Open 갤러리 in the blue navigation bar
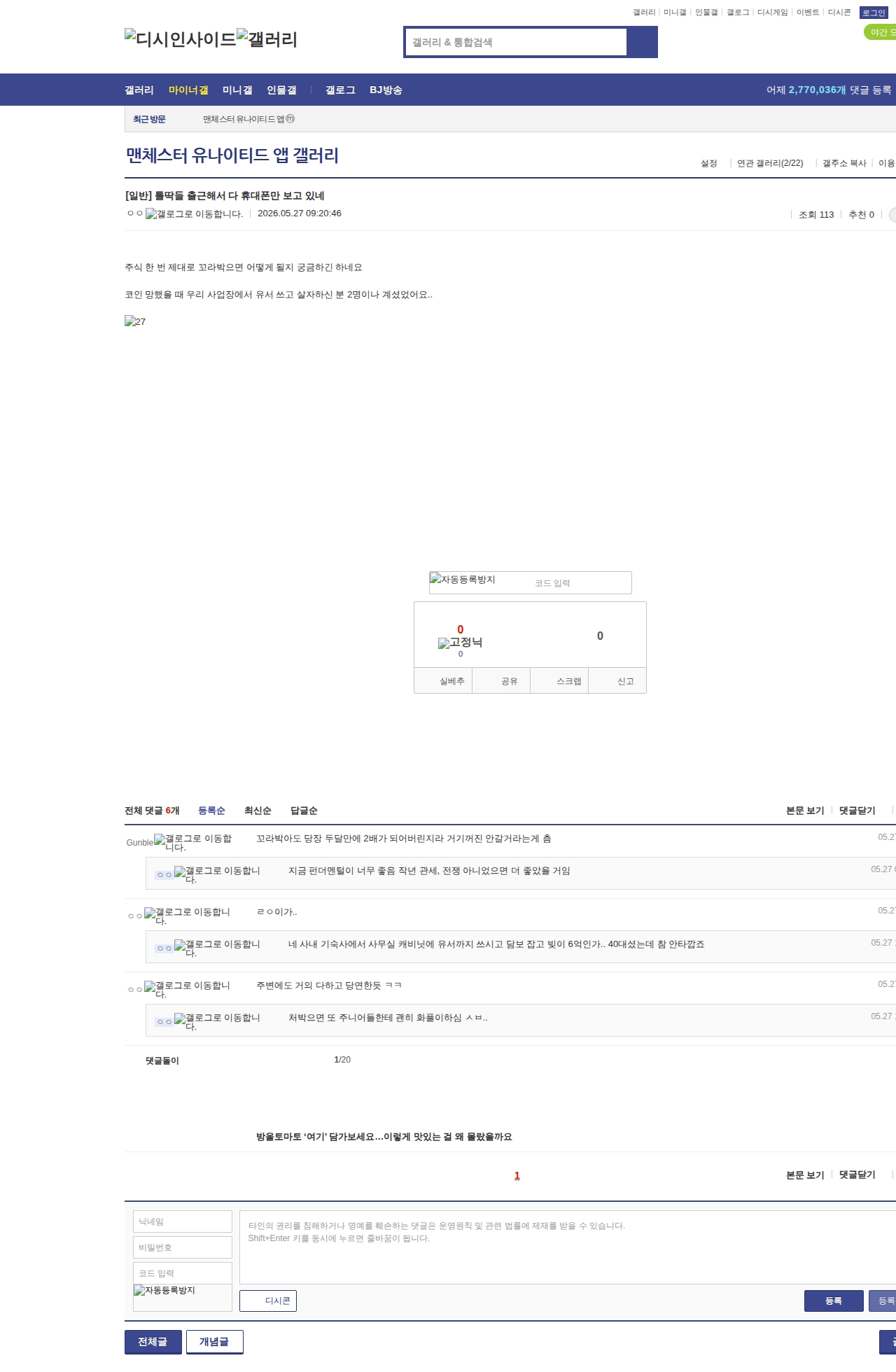This screenshot has height=1372, width=896. 139,90
